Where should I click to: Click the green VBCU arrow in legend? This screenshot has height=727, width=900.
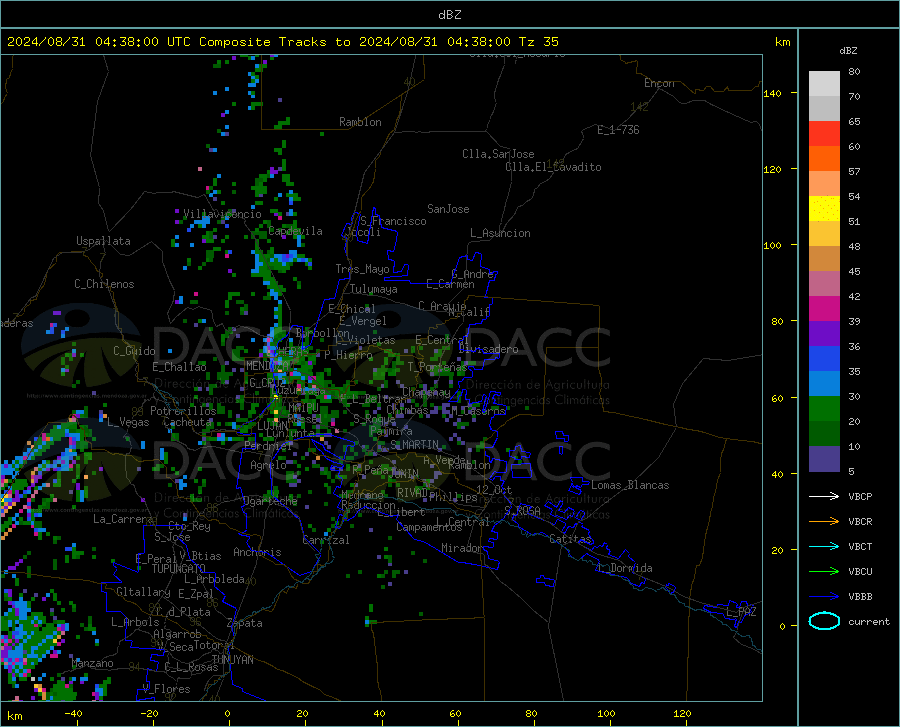pyautogui.click(x=824, y=572)
